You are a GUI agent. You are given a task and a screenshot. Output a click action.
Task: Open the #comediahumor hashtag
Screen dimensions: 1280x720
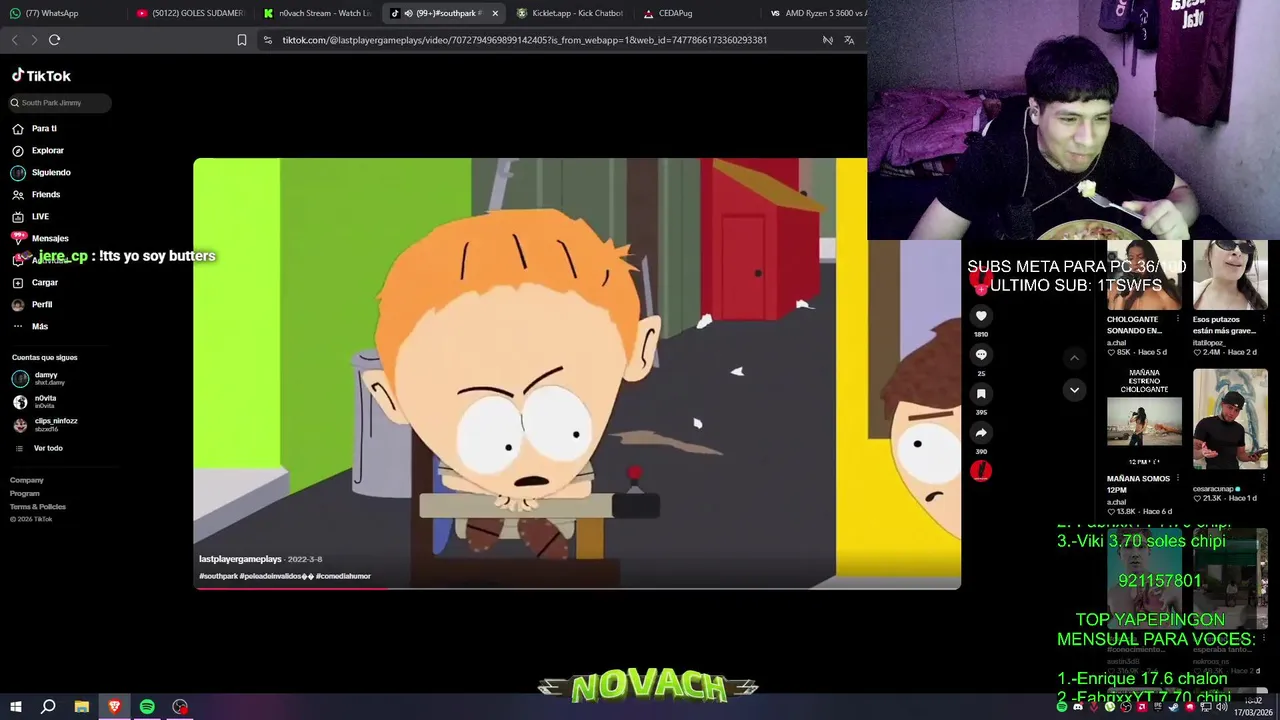coord(343,576)
